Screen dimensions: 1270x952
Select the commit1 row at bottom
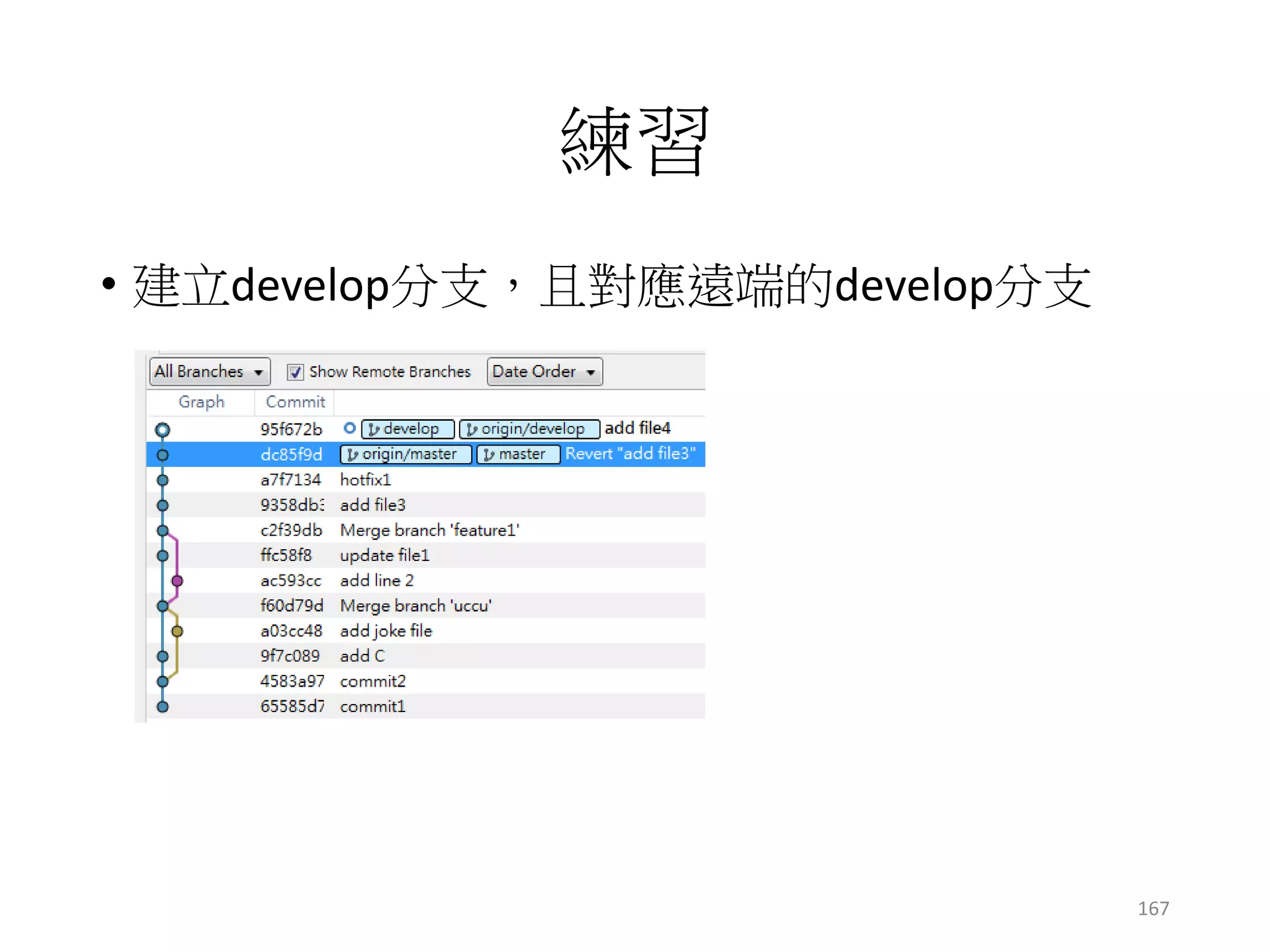(372, 707)
